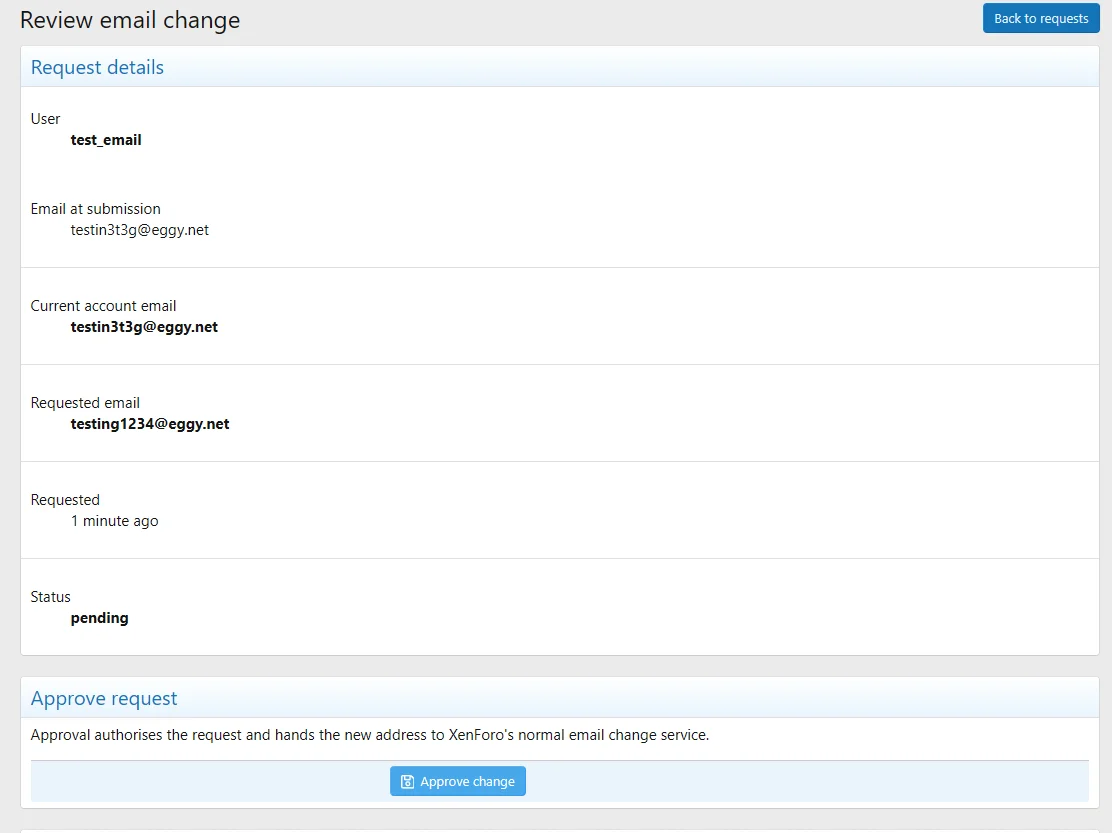The image size is (1112, 833).
Task: Click the Email at submission label
Action: 96,209
